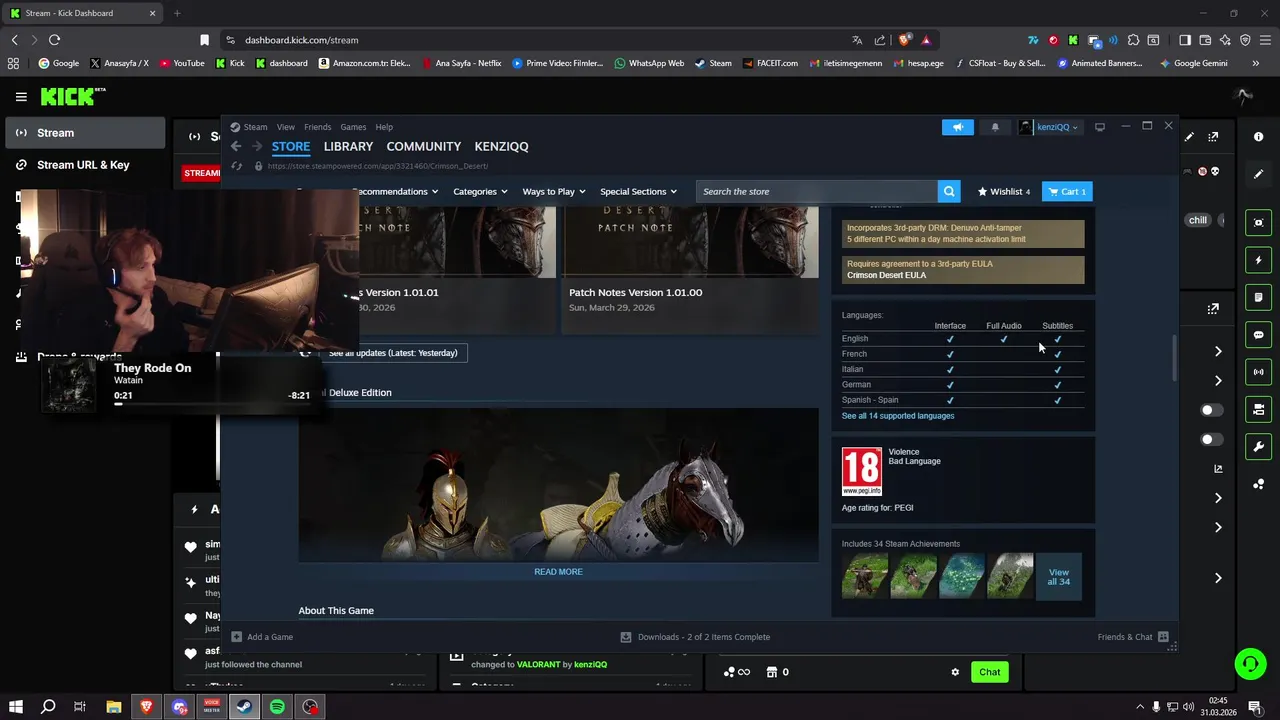This screenshot has width=1280, height=720.
Task: Open Kick chat settings gear
Action: pyautogui.click(x=955, y=672)
